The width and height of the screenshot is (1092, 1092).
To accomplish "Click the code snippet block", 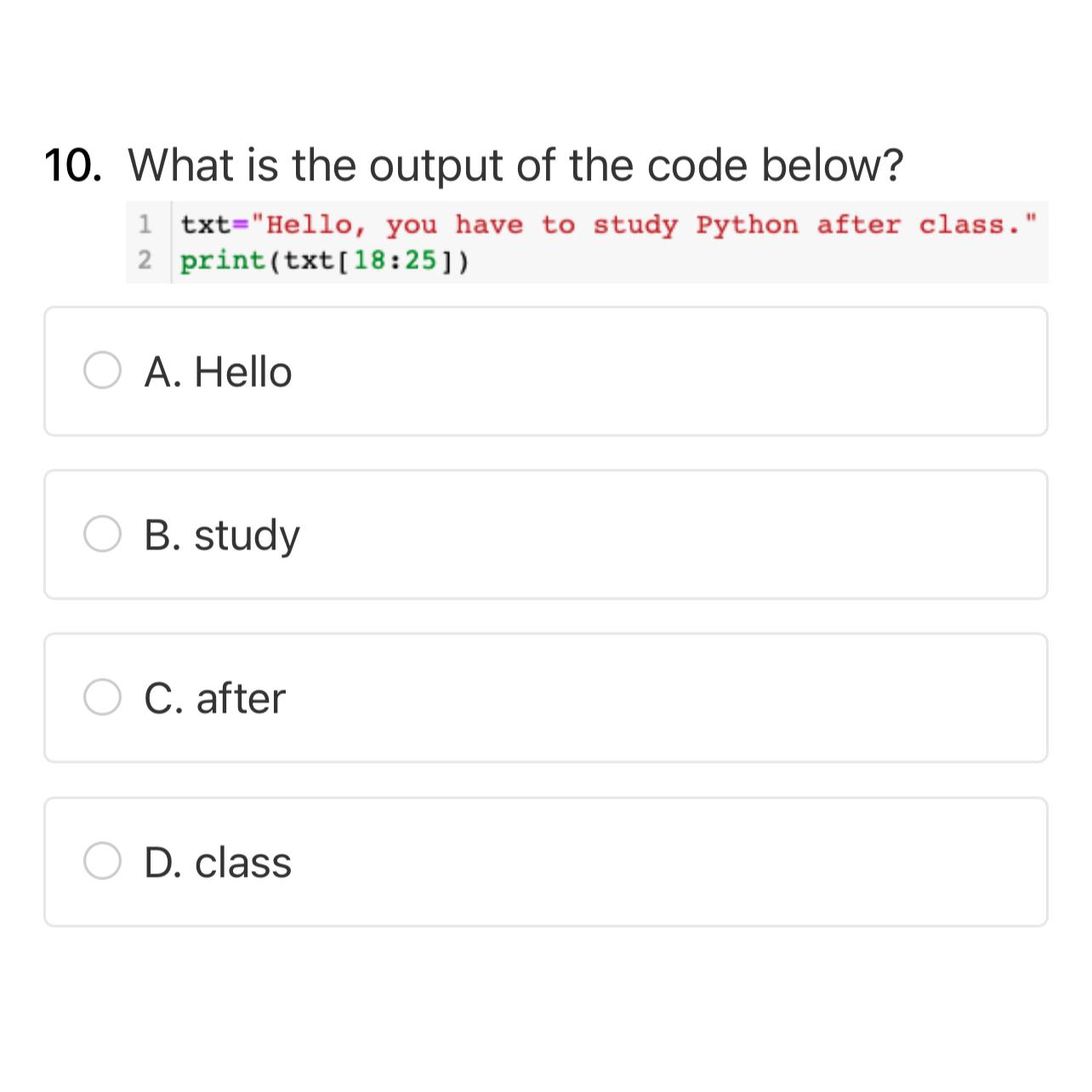I will [587, 241].
